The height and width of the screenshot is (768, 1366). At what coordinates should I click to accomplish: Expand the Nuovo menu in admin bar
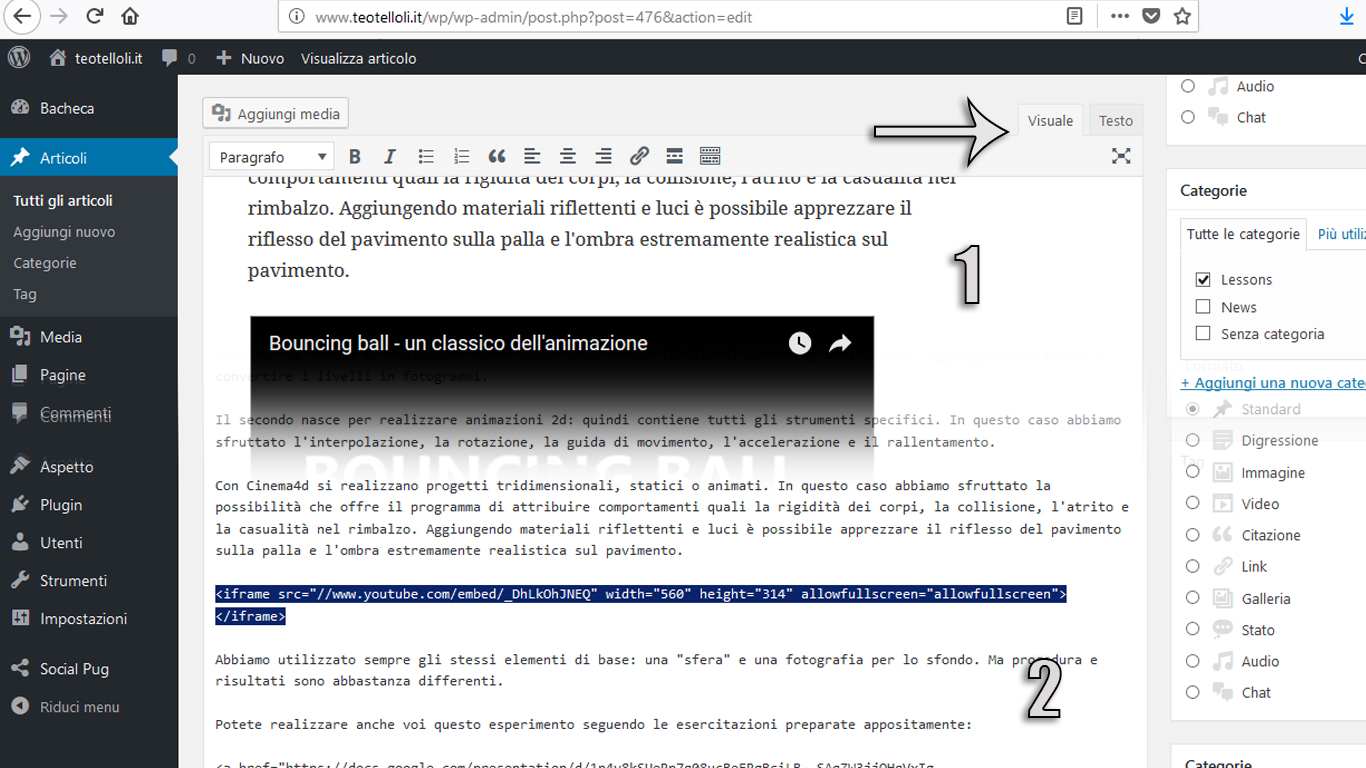click(x=251, y=58)
